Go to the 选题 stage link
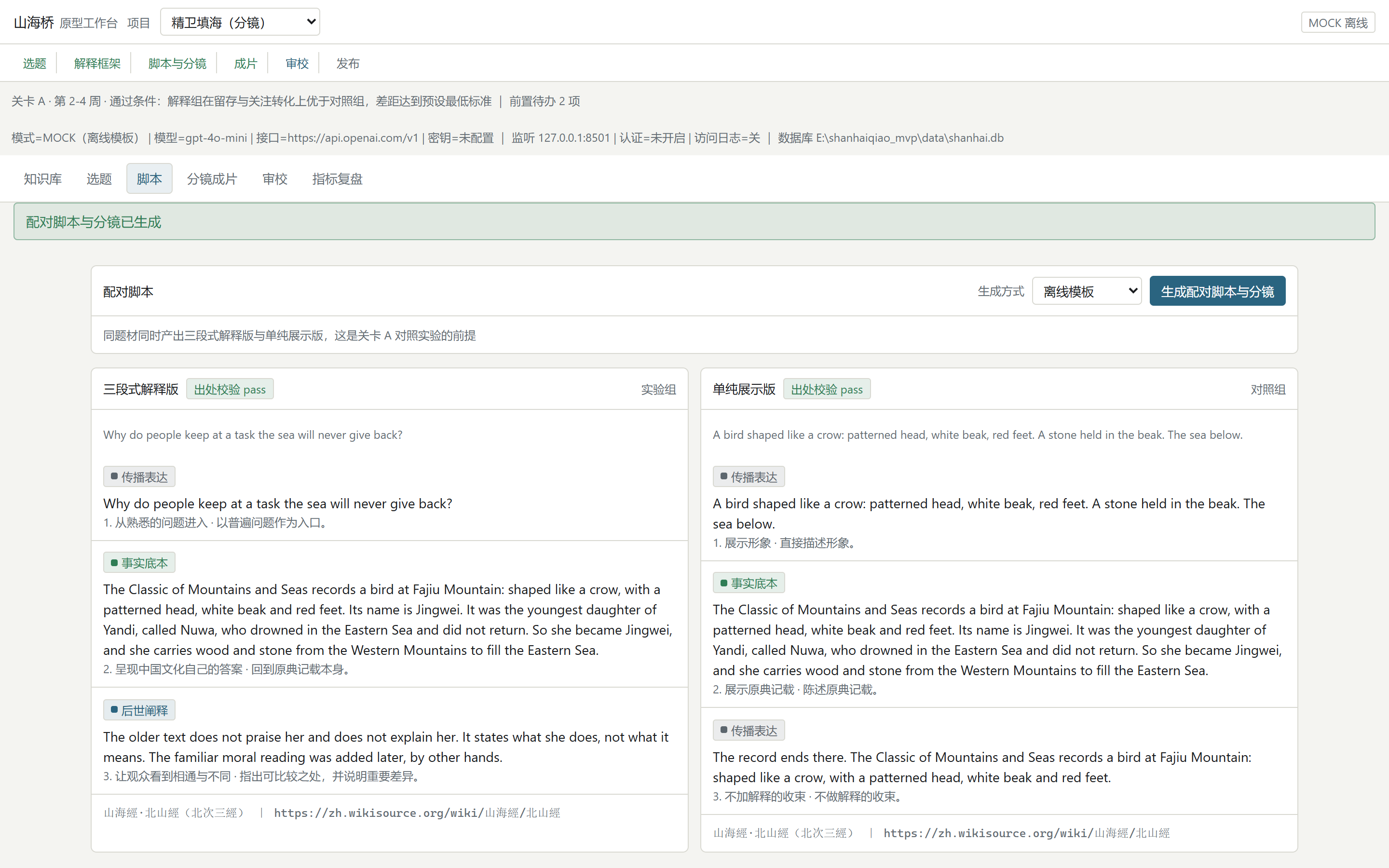 click(34, 63)
